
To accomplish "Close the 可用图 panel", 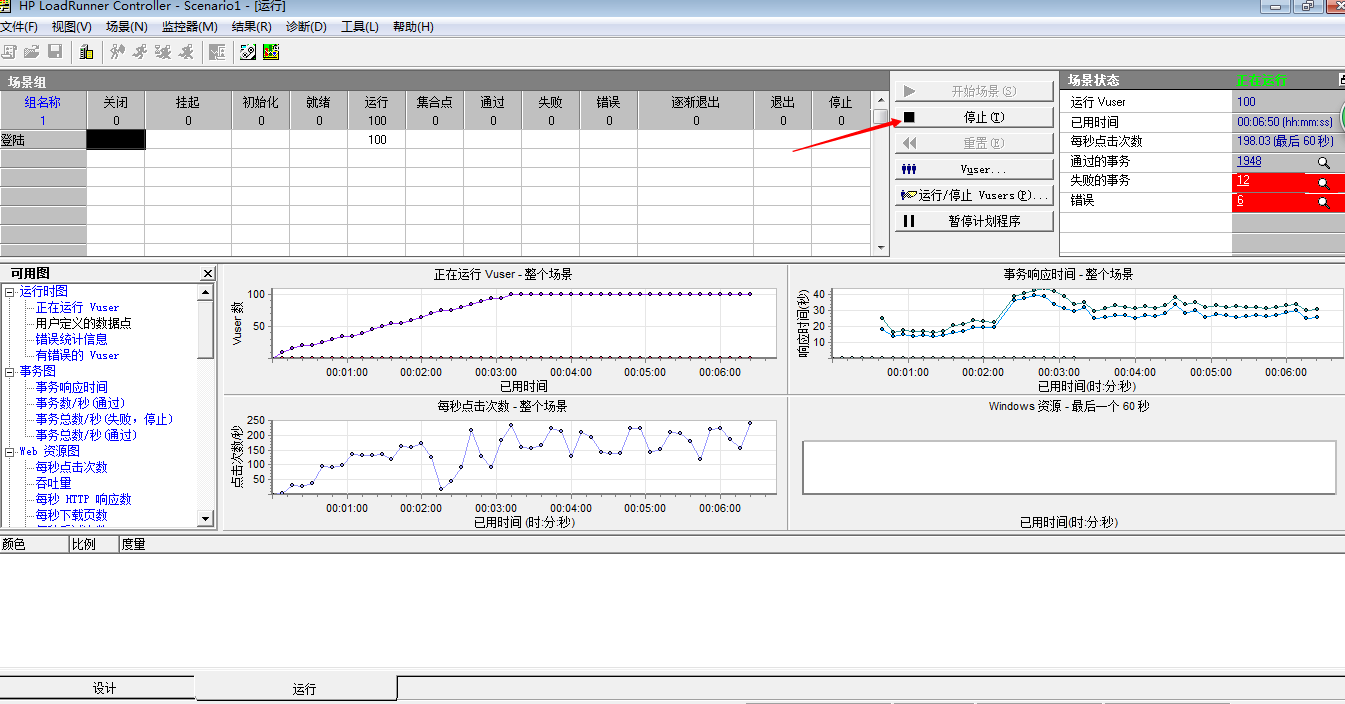I will [208, 273].
